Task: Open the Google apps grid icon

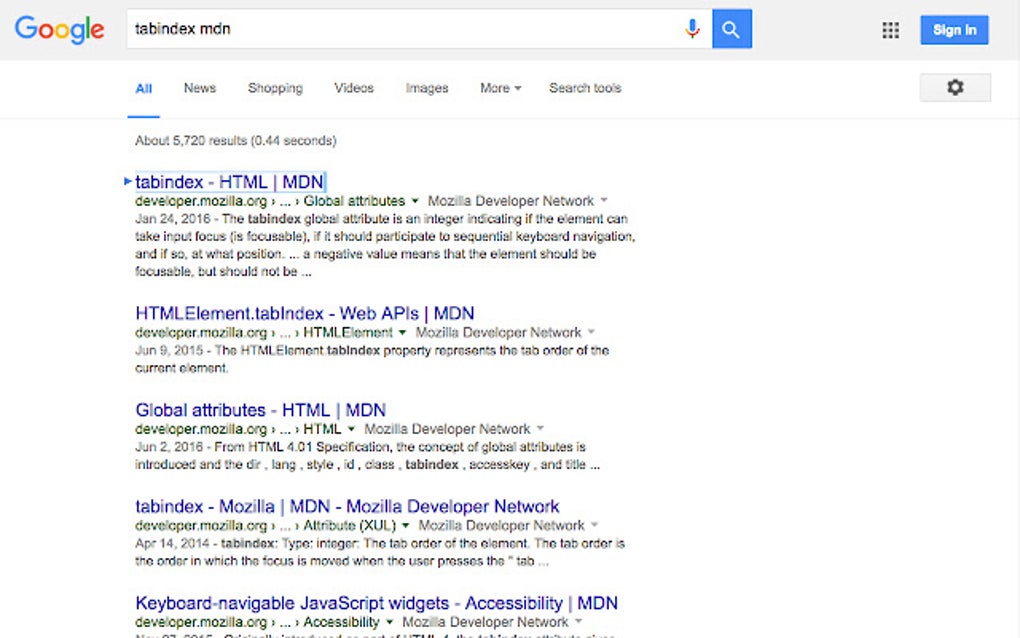Action: click(889, 30)
